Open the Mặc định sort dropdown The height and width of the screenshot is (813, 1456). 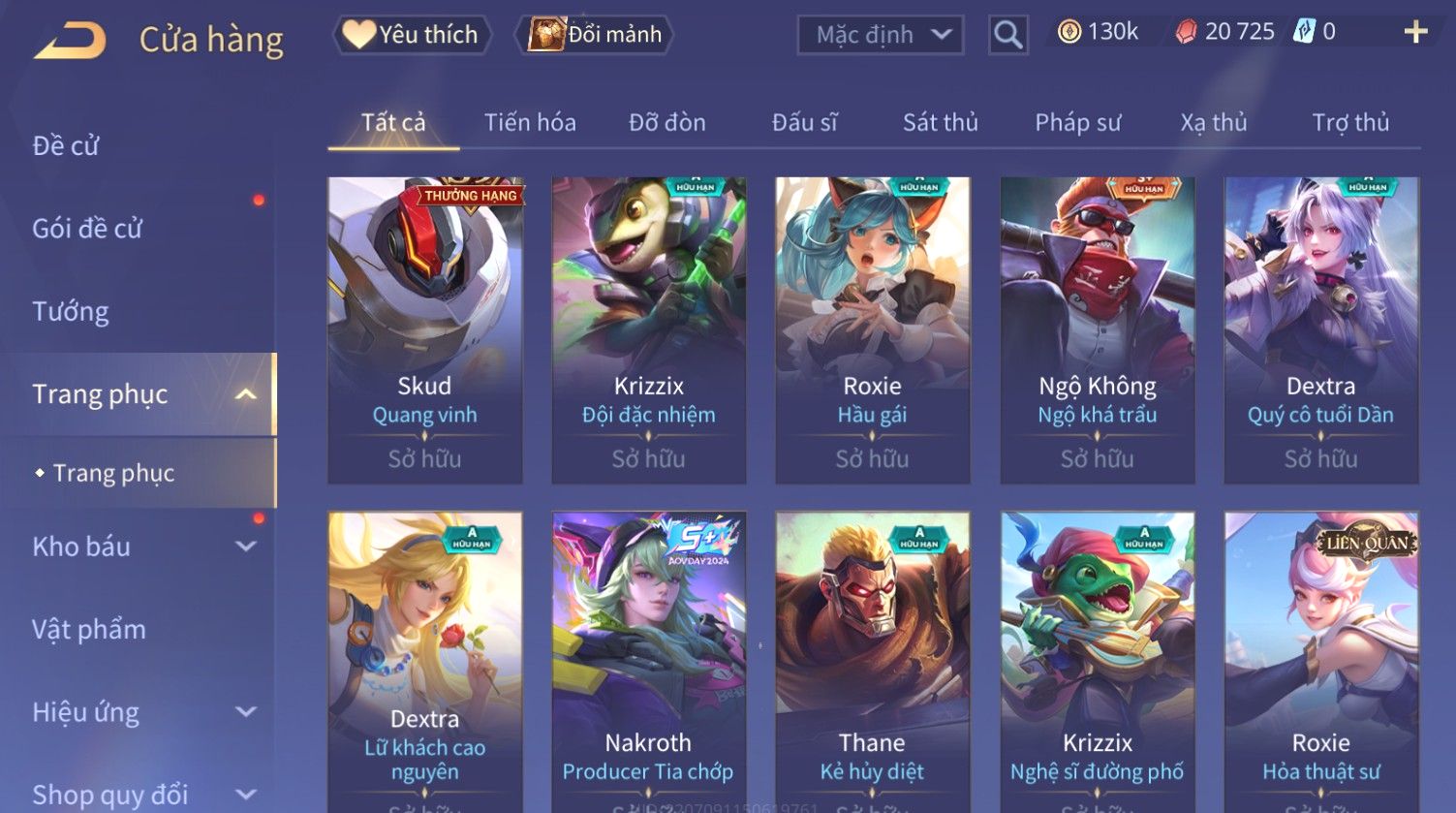coord(881,35)
